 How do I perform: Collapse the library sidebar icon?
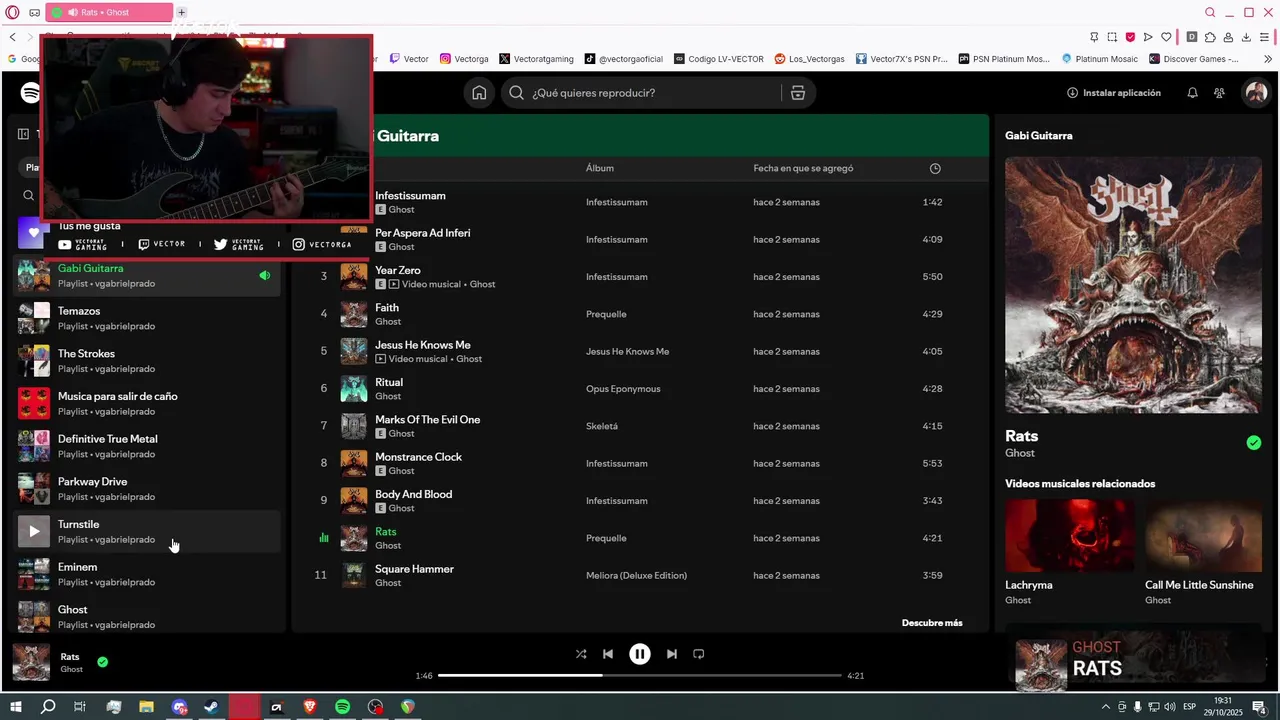[24, 134]
